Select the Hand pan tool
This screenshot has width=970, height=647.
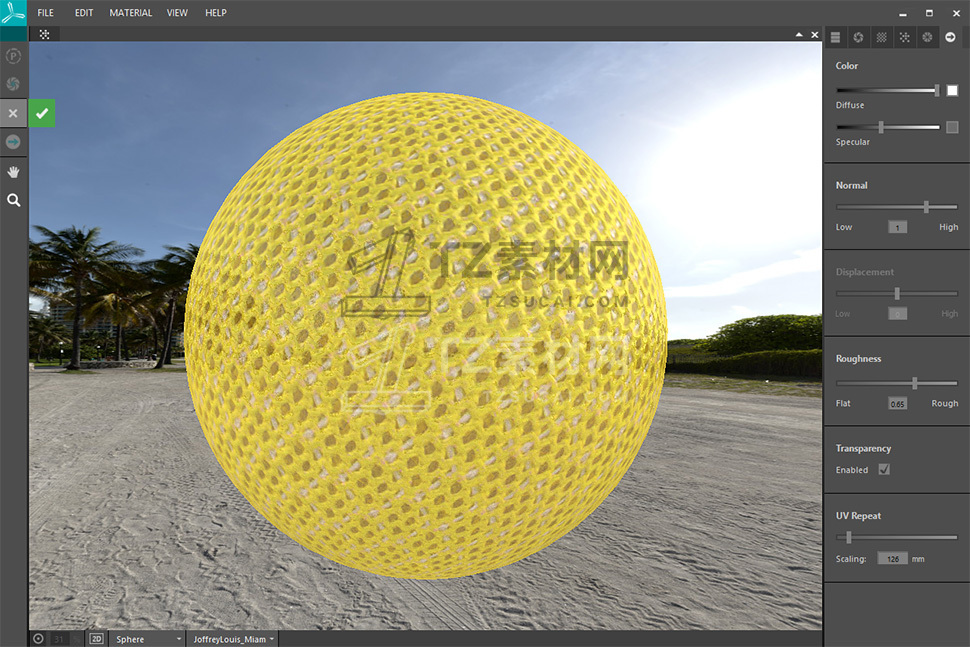click(x=14, y=172)
